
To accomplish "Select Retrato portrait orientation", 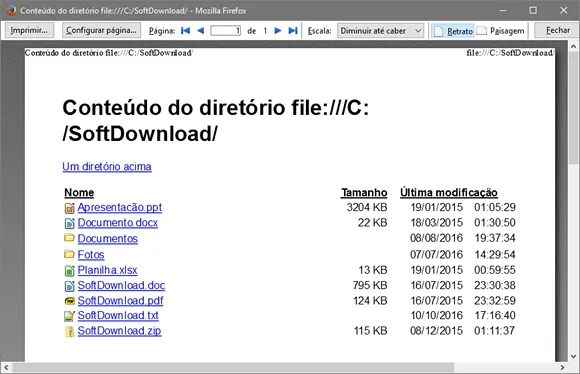I will [x=453, y=31].
